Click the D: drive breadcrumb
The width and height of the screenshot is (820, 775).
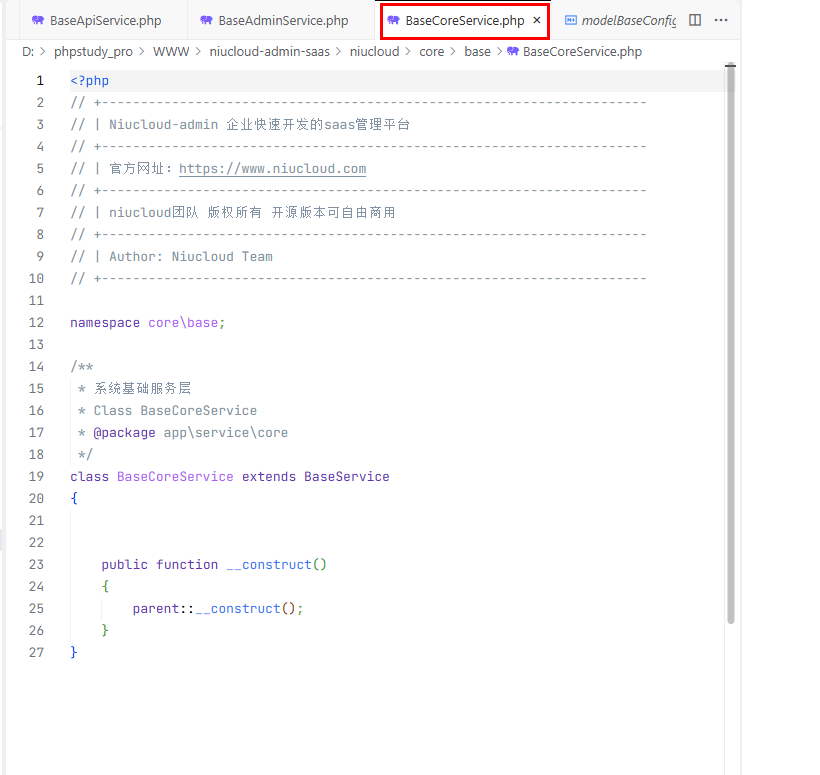click(29, 51)
